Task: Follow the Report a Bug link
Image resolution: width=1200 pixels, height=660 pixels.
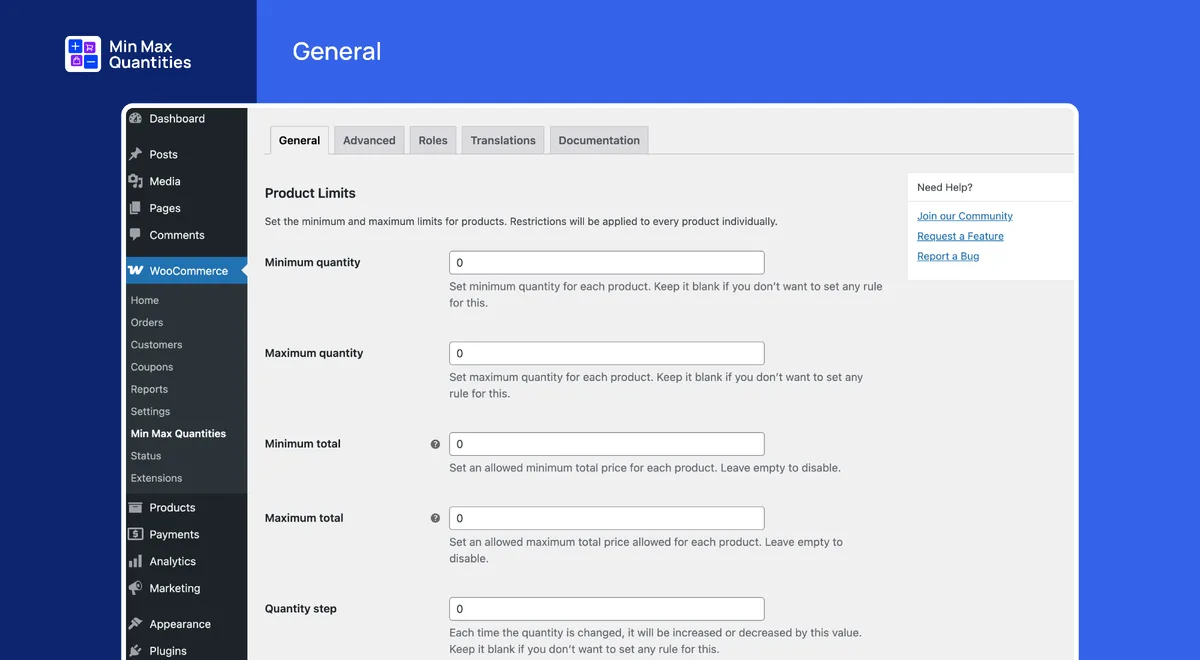Action: (948, 256)
